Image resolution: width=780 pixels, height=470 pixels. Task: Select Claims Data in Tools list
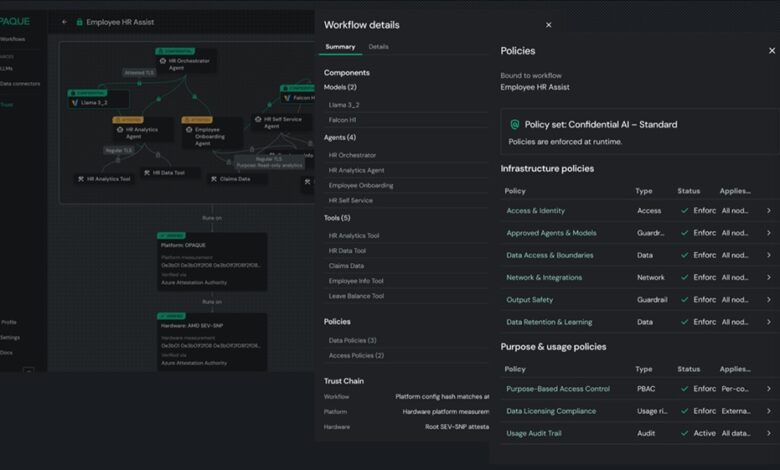click(346, 266)
